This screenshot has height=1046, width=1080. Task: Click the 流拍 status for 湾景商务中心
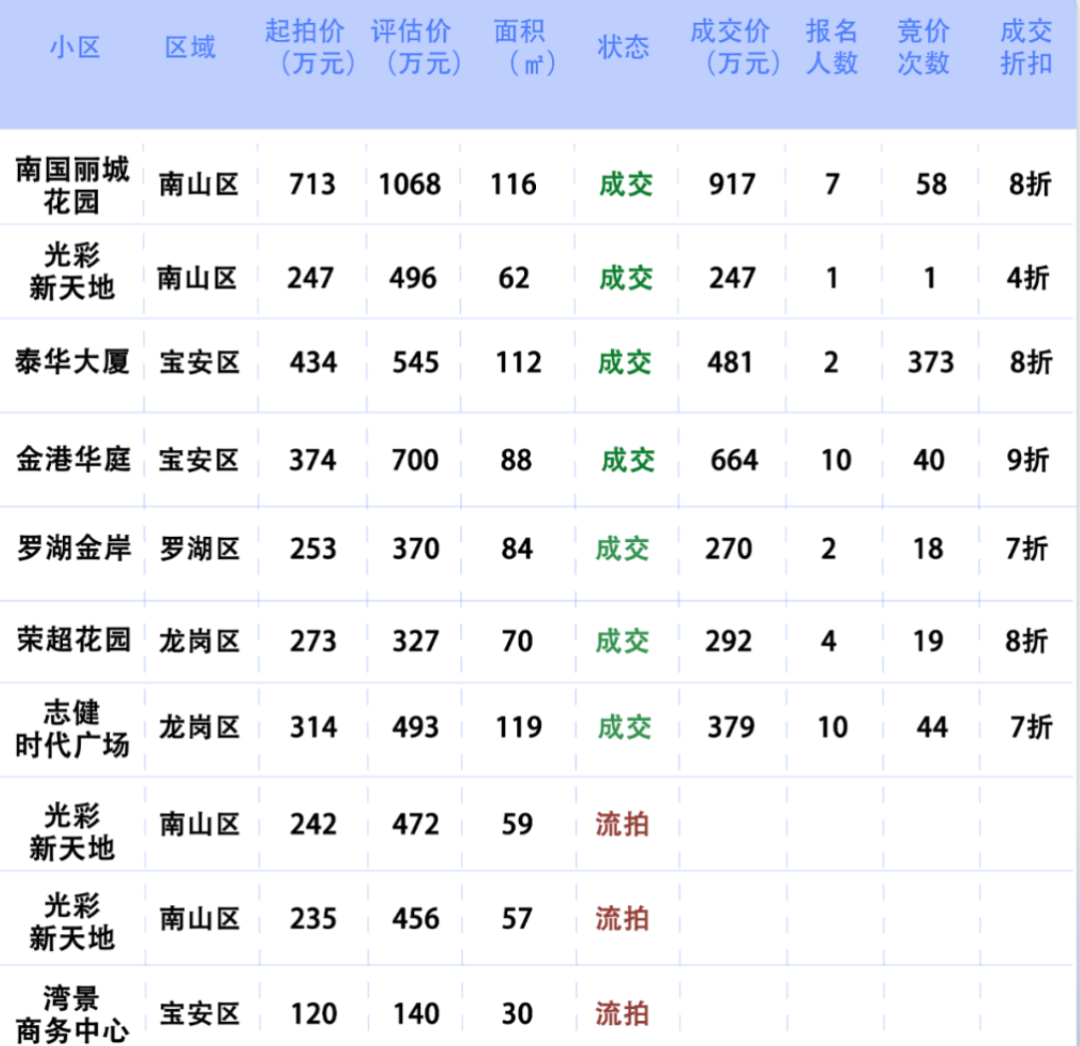(x=622, y=1014)
